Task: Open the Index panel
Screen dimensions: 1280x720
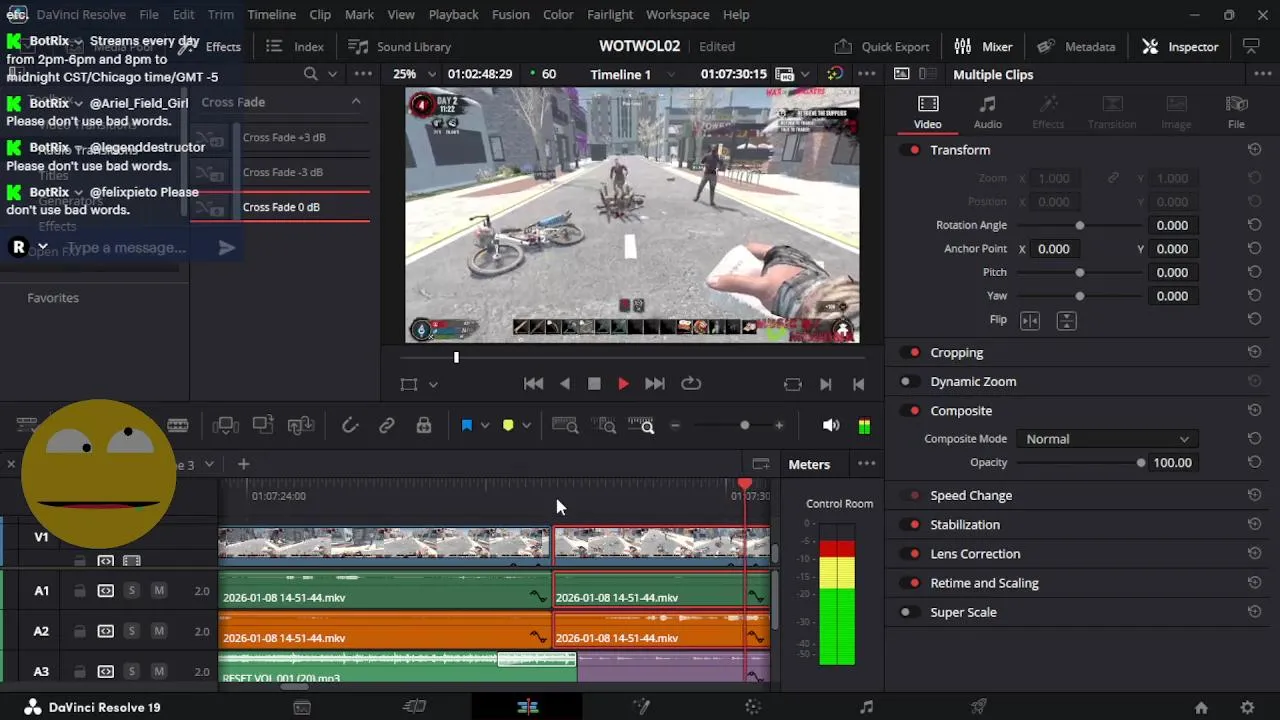Action: click(x=295, y=47)
